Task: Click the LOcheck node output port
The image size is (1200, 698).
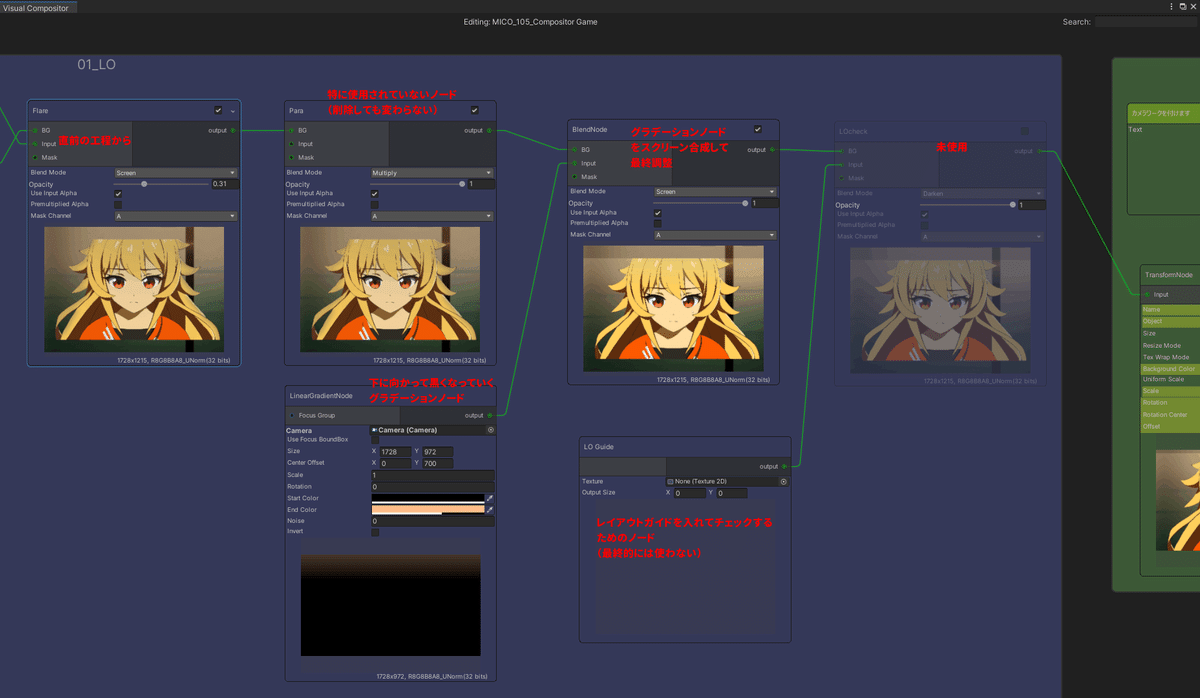Action: coord(1040,151)
